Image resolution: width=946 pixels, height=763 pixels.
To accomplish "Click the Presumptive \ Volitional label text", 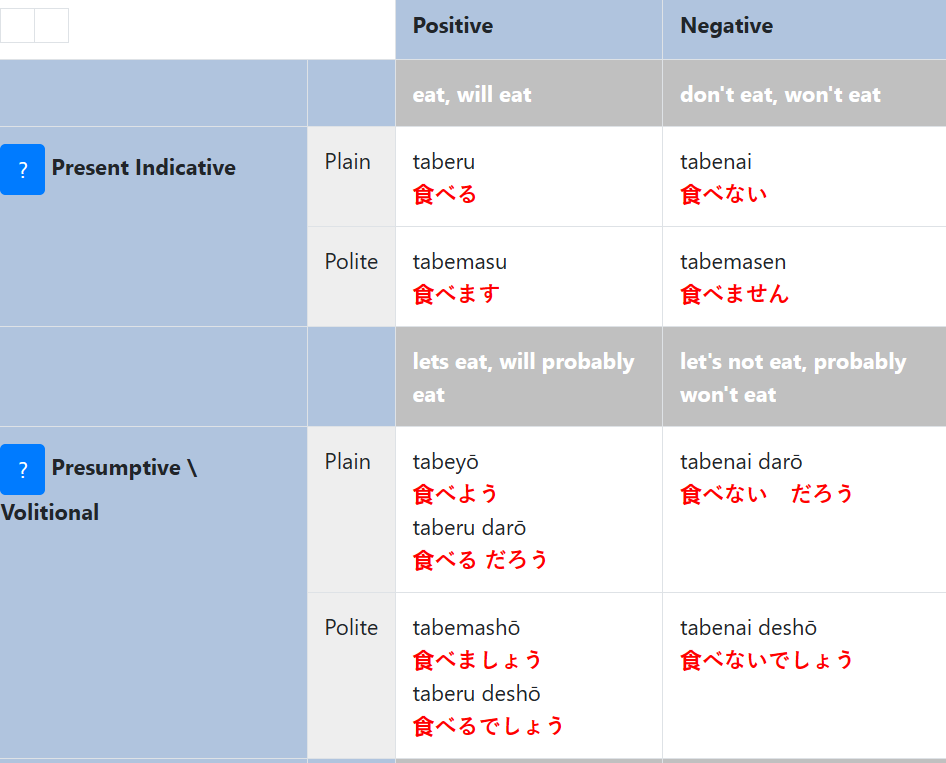I will [123, 468].
